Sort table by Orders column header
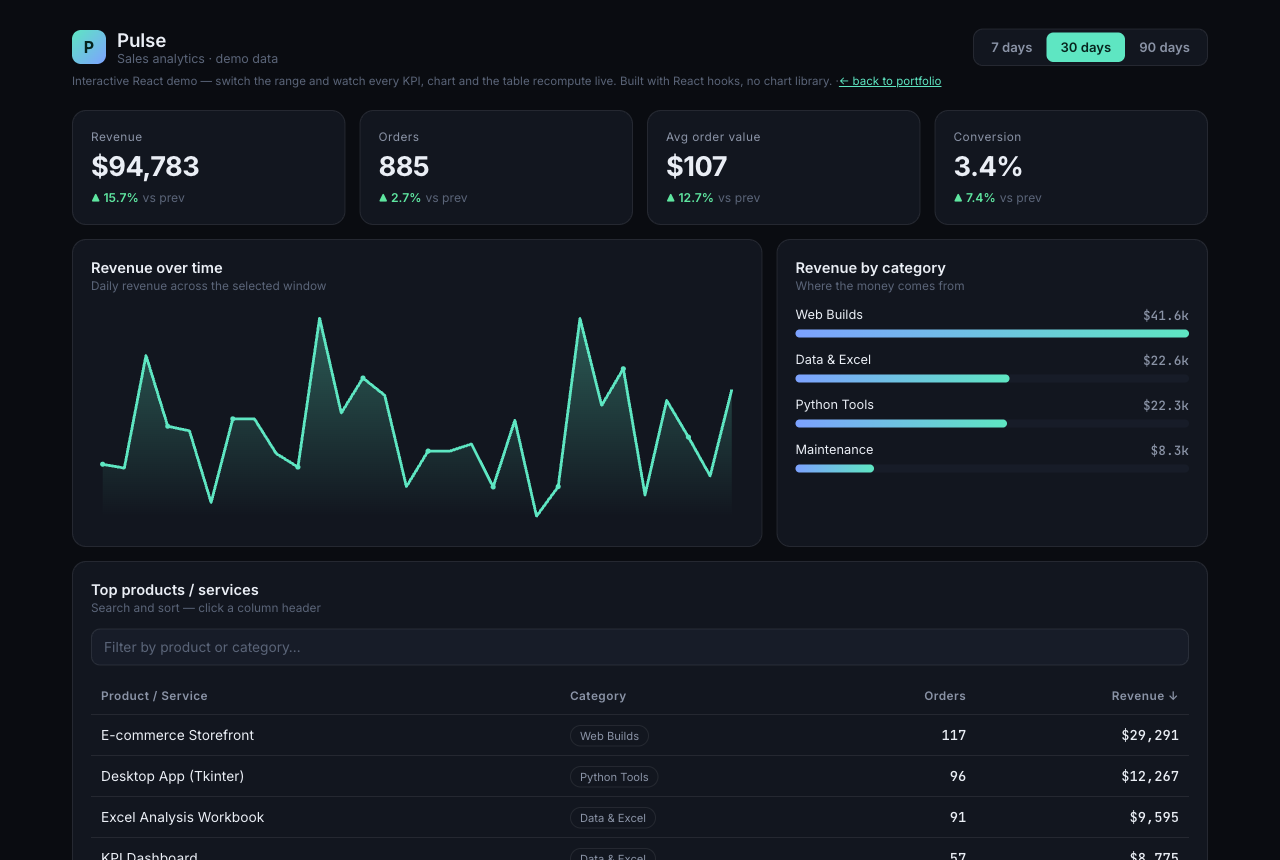 click(x=945, y=696)
